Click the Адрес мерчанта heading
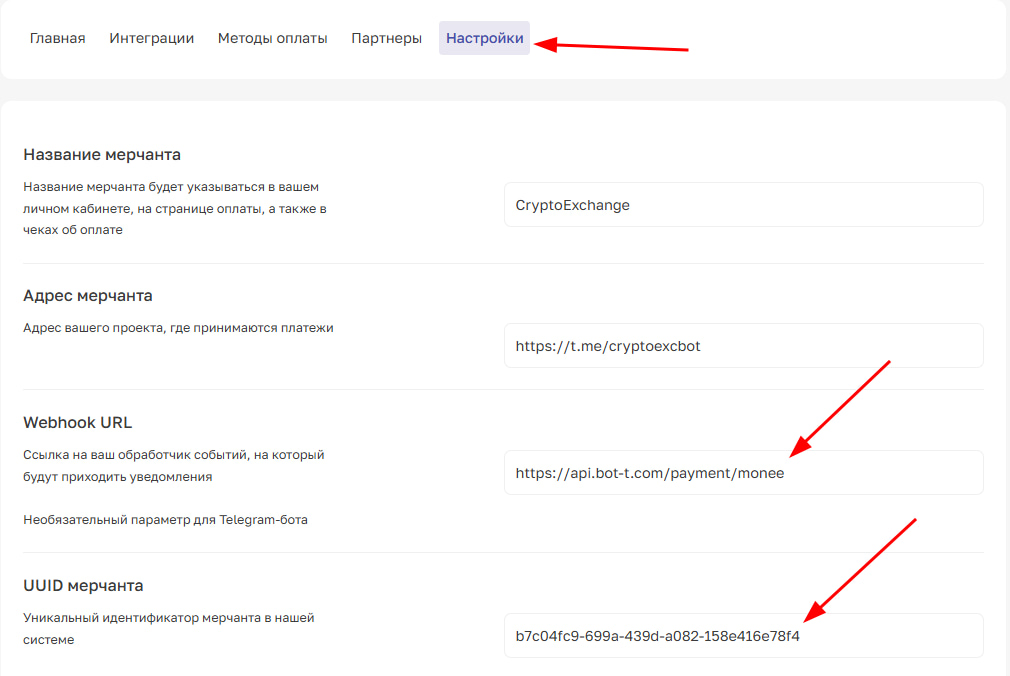1010x676 pixels. click(x=88, y=296)
